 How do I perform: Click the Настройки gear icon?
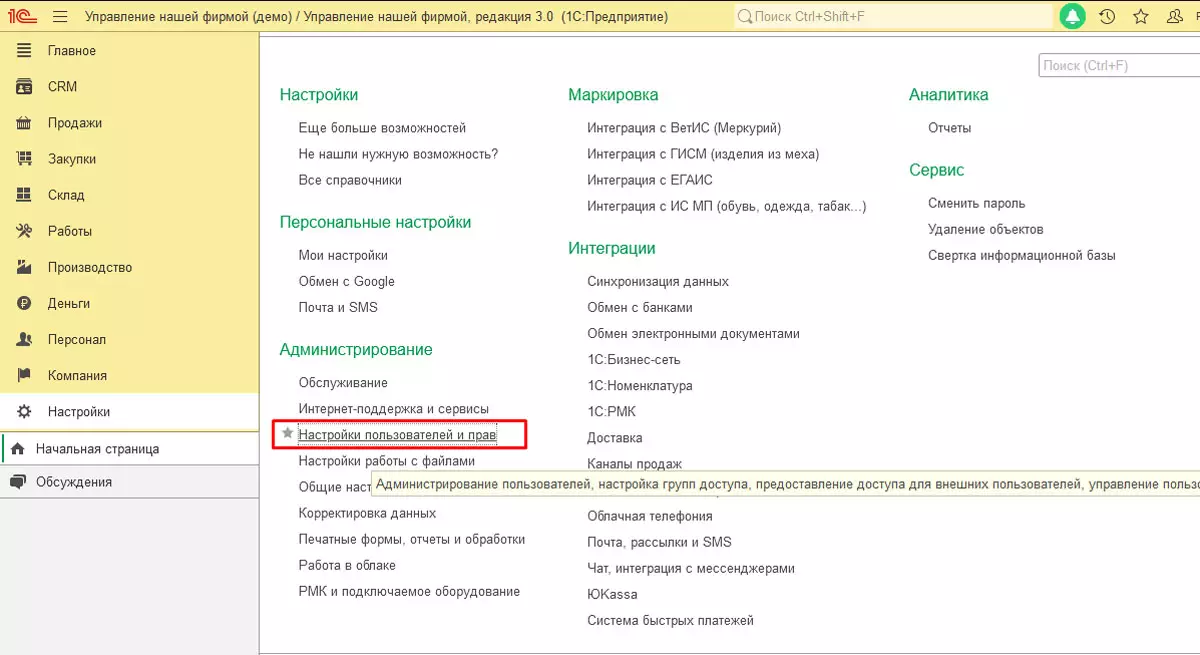click(x=25, y=411)
